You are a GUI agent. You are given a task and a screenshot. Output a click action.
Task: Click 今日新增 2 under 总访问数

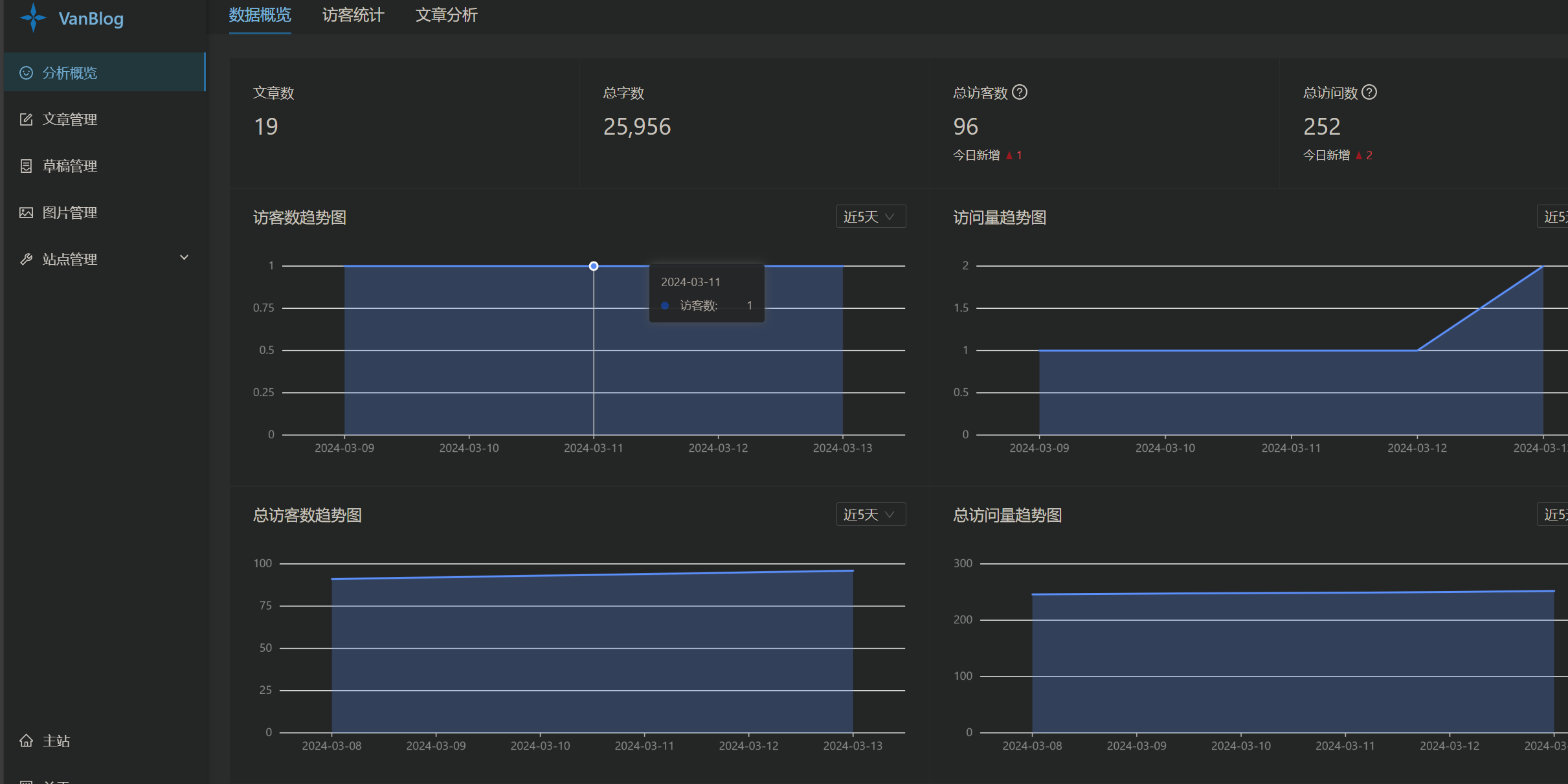(x=1338, y=155)
